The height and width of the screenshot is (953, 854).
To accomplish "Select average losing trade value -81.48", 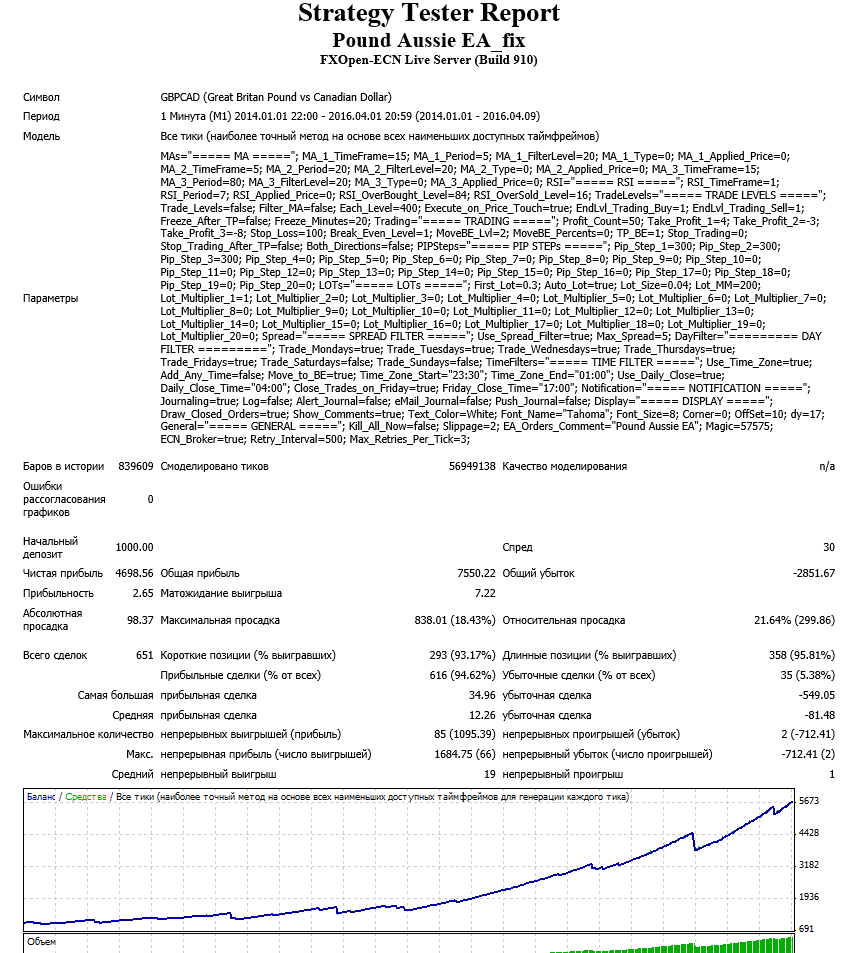I will [819, 715].
